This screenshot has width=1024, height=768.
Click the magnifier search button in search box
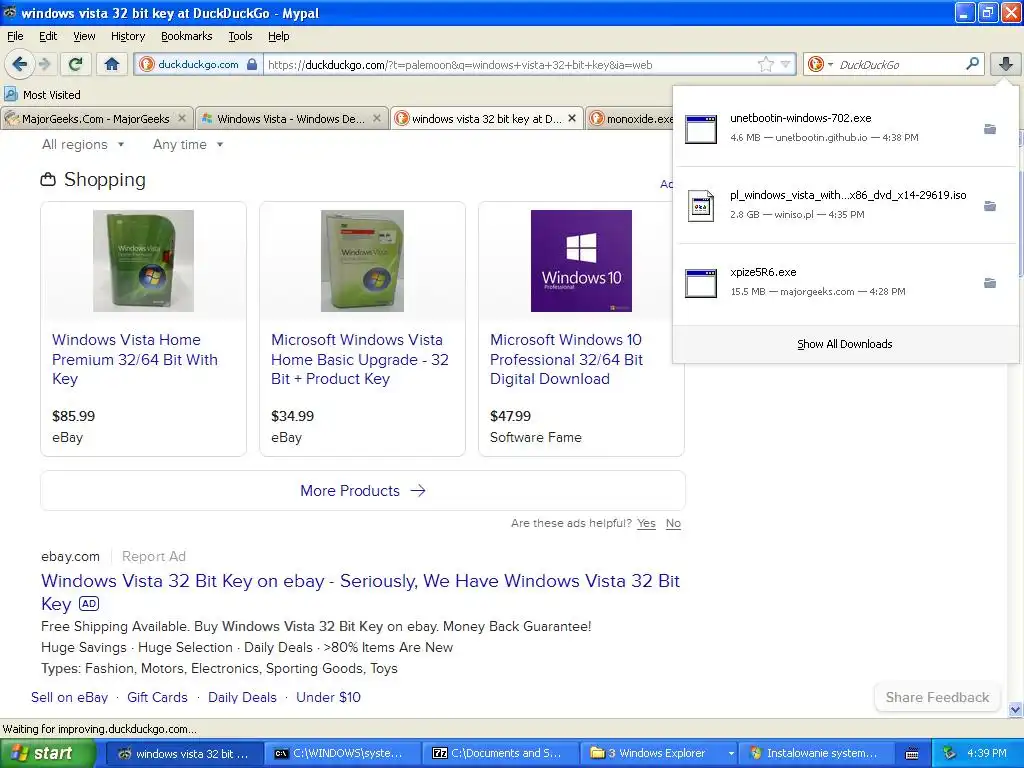point(972,64)
